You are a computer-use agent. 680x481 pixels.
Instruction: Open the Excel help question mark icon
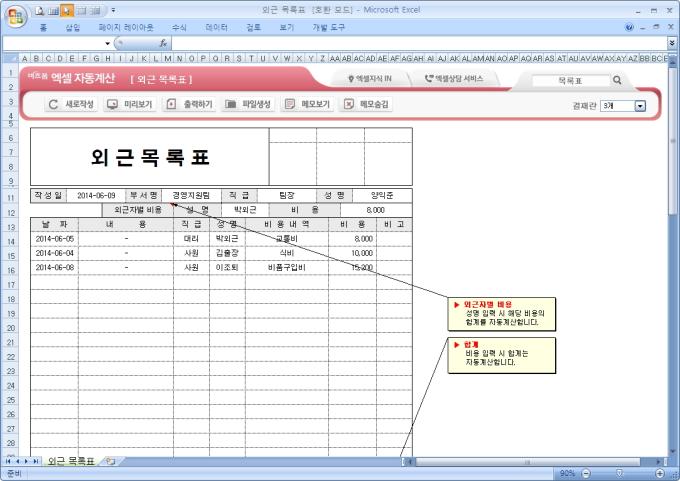coord(629,27)
